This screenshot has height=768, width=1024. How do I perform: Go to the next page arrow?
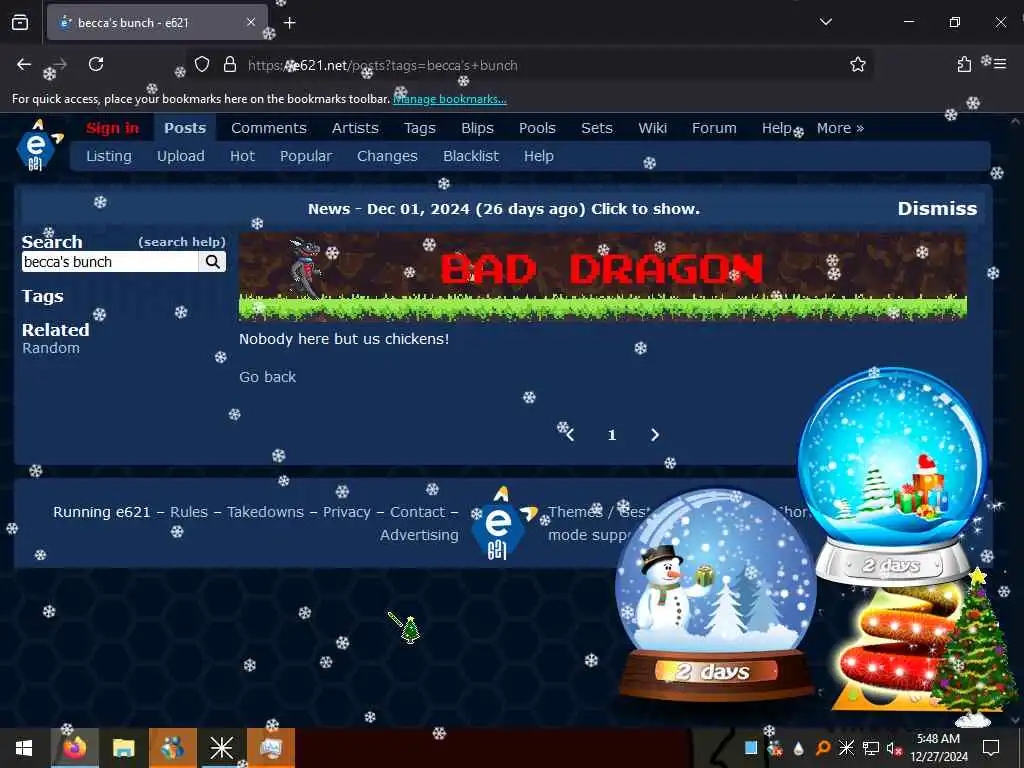click(x=654, y=435)
